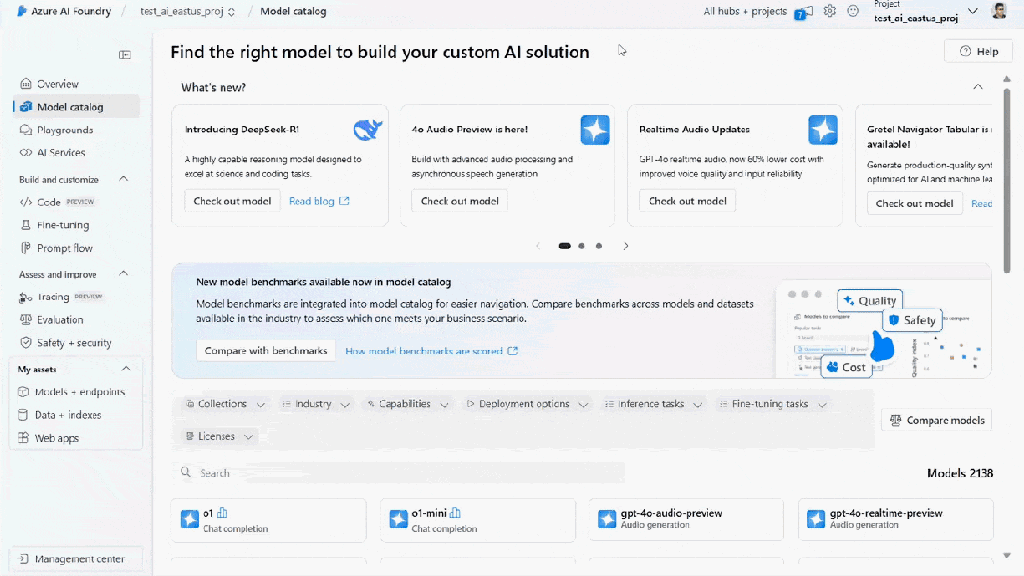Open the test_ai_eastus_proj breadcrumb switcher
The image size is (1024, 576).
coord(187,11)
